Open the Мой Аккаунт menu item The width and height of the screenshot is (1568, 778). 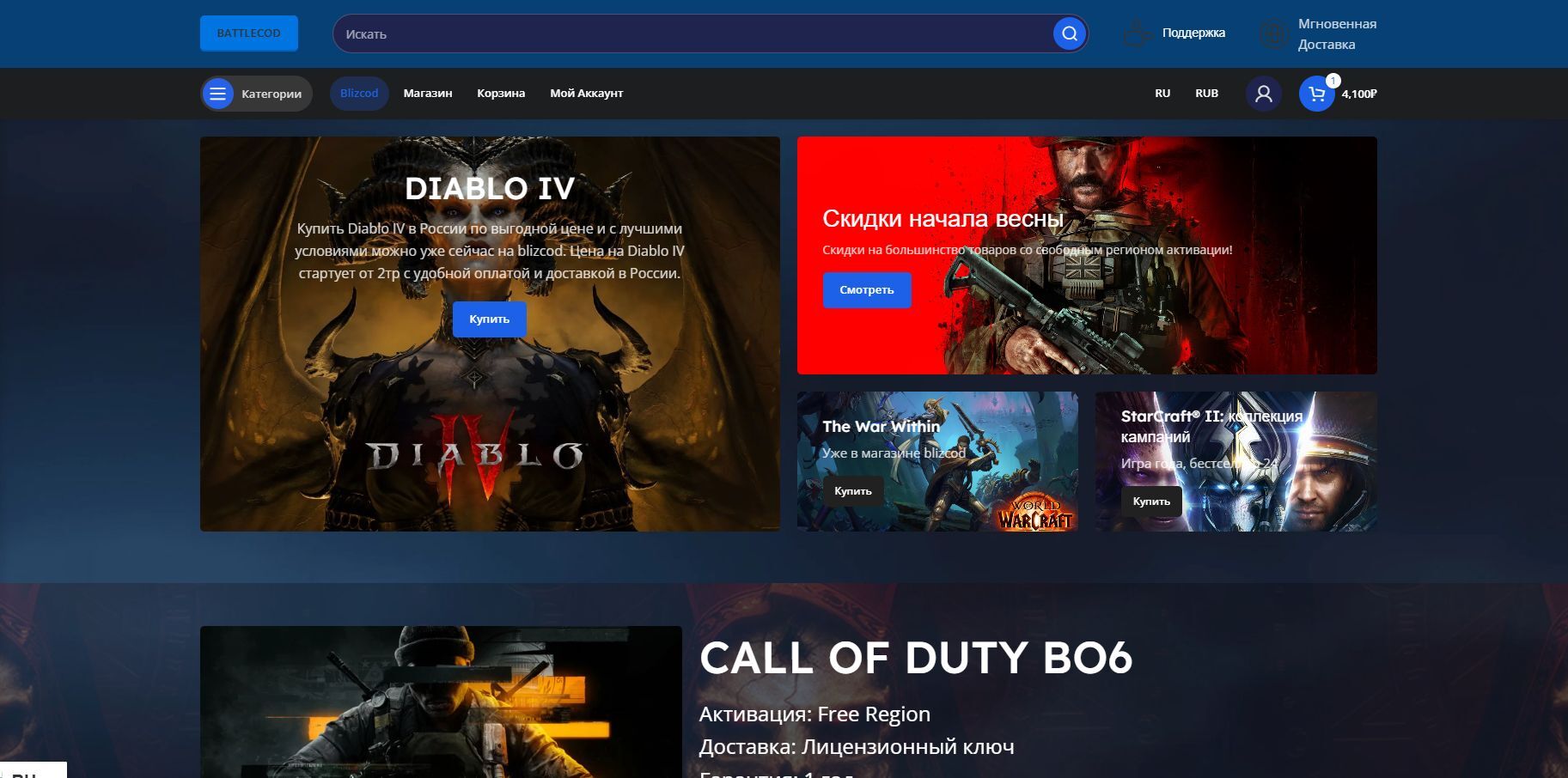587,93
